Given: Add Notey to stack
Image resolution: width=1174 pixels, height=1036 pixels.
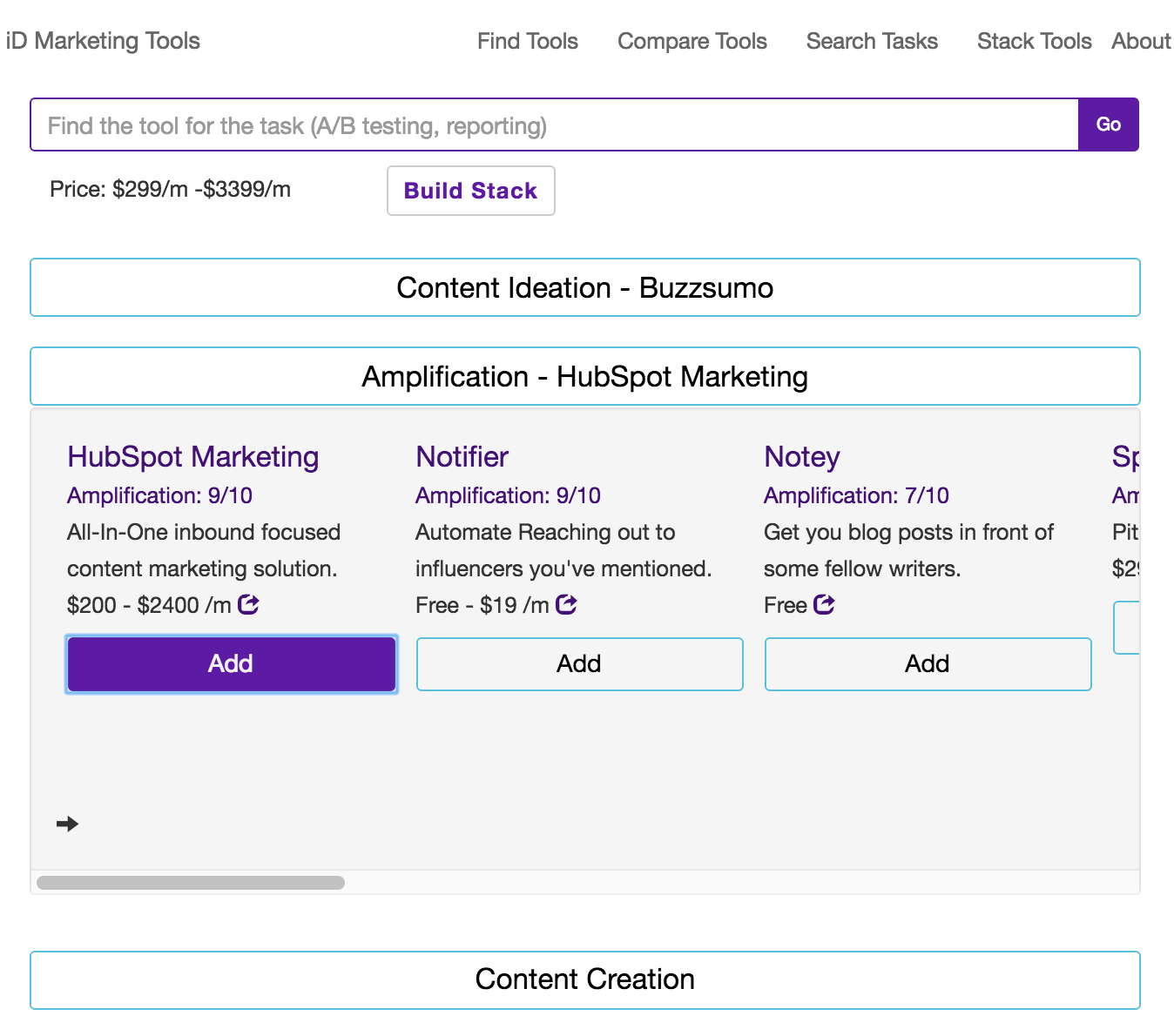Looking at the screenshot, I should click(x=928, y=664).
